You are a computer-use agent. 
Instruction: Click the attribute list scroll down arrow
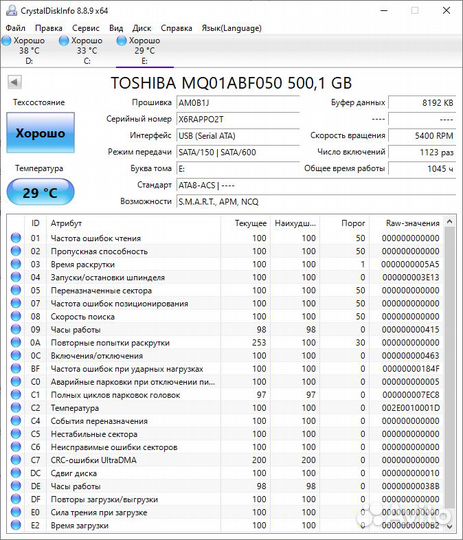click(449, 526)
